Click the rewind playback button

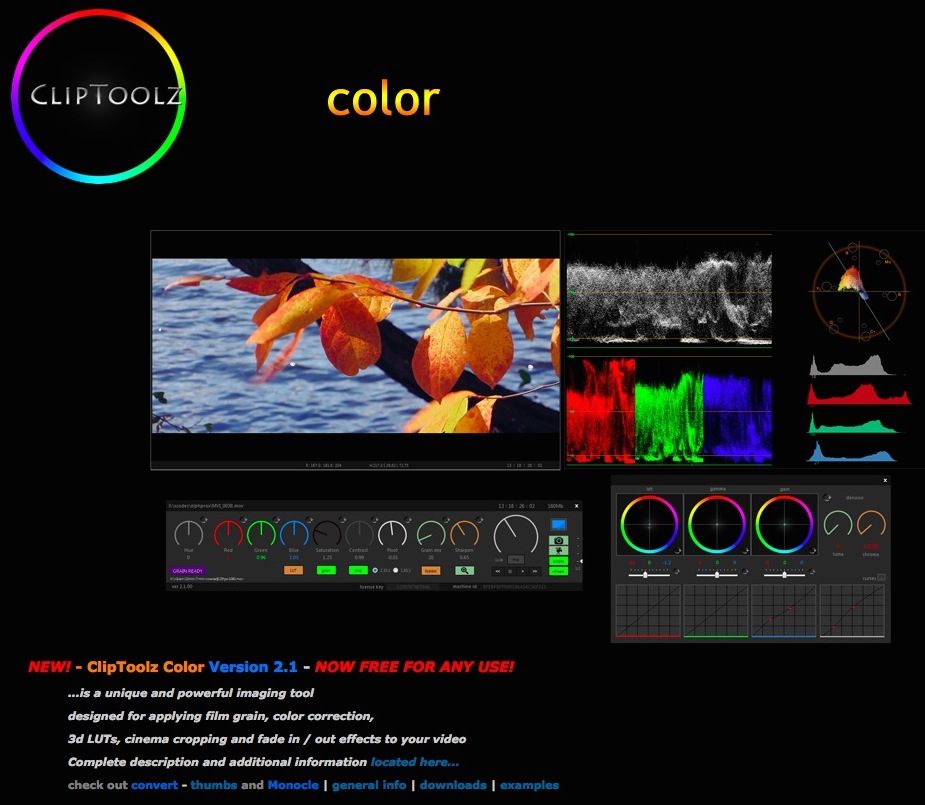498,571
